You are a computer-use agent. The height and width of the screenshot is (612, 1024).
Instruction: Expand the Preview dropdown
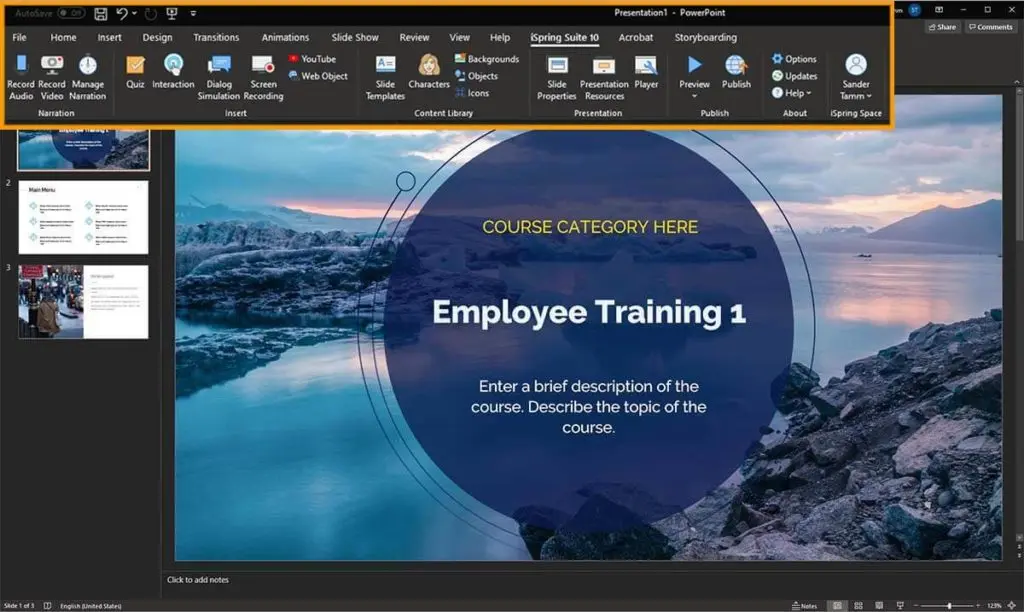pyautogui.click(x=694, y=96)
